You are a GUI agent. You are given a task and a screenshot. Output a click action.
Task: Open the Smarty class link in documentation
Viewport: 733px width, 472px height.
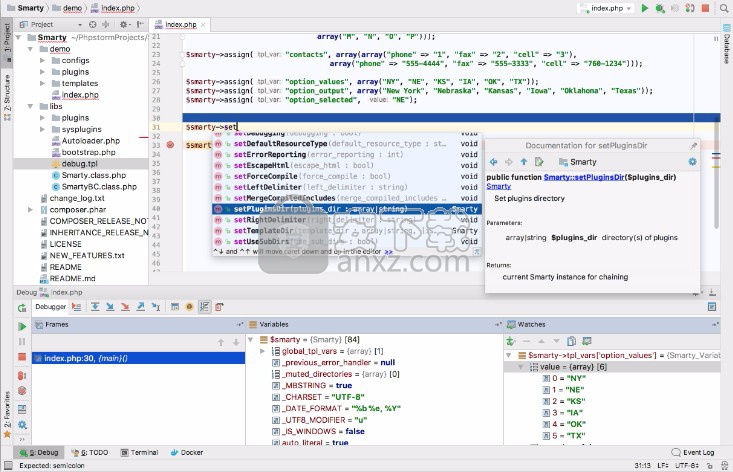coord(498,186)
